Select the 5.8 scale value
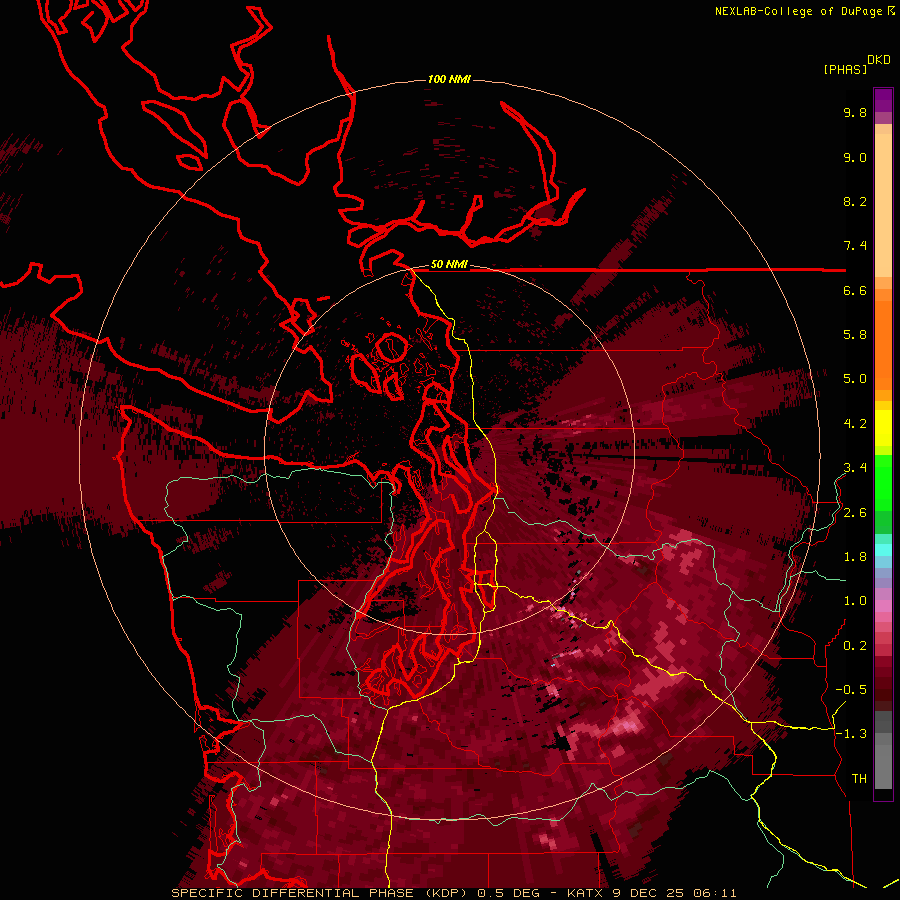The height and width of the screenshot is (900, 900). coord(855,335)
